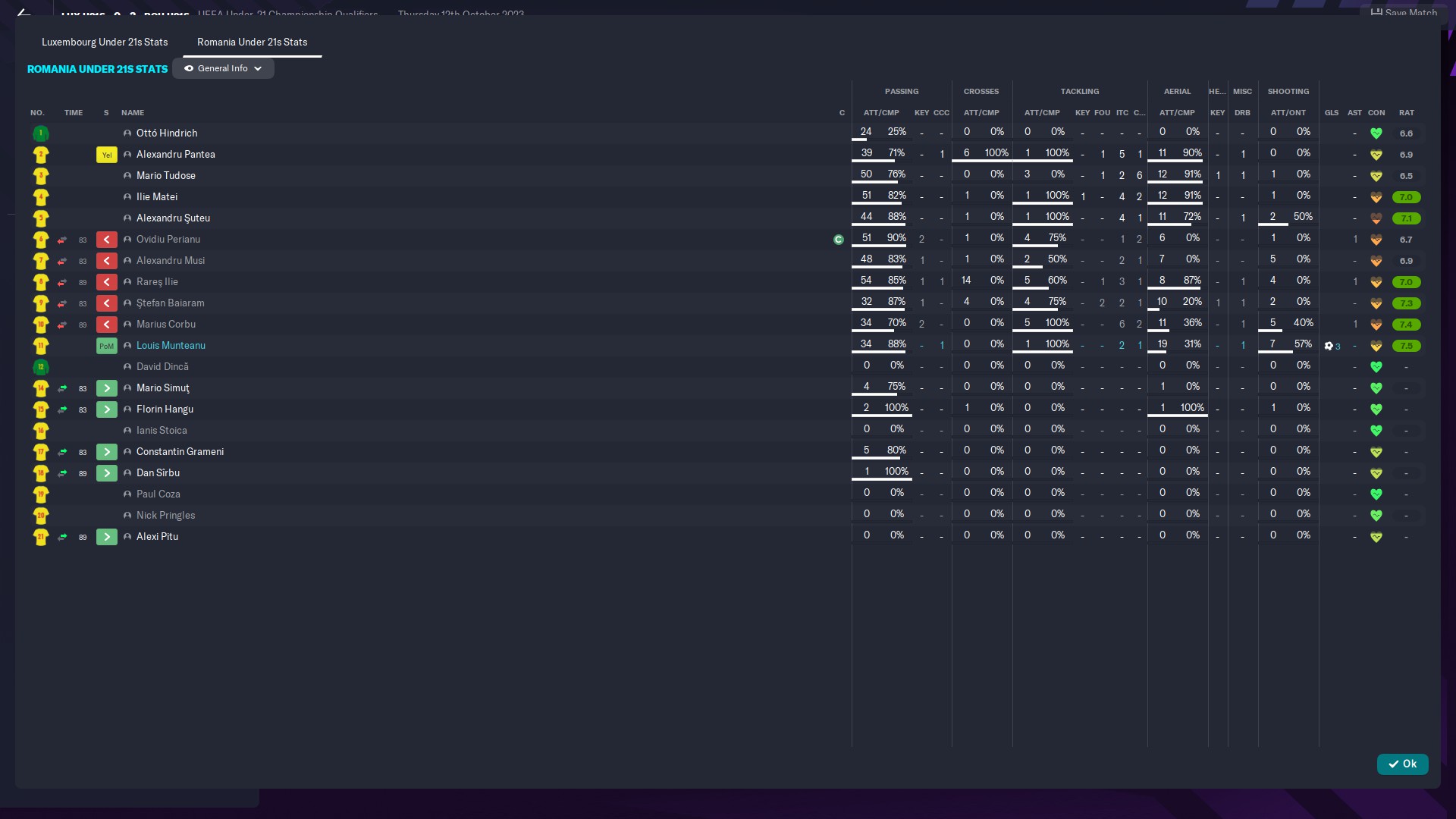The height and width of the screenshot is (819, 1456).
Task: Open Louis Munteanu player link
Action: [x=171, y=345]
